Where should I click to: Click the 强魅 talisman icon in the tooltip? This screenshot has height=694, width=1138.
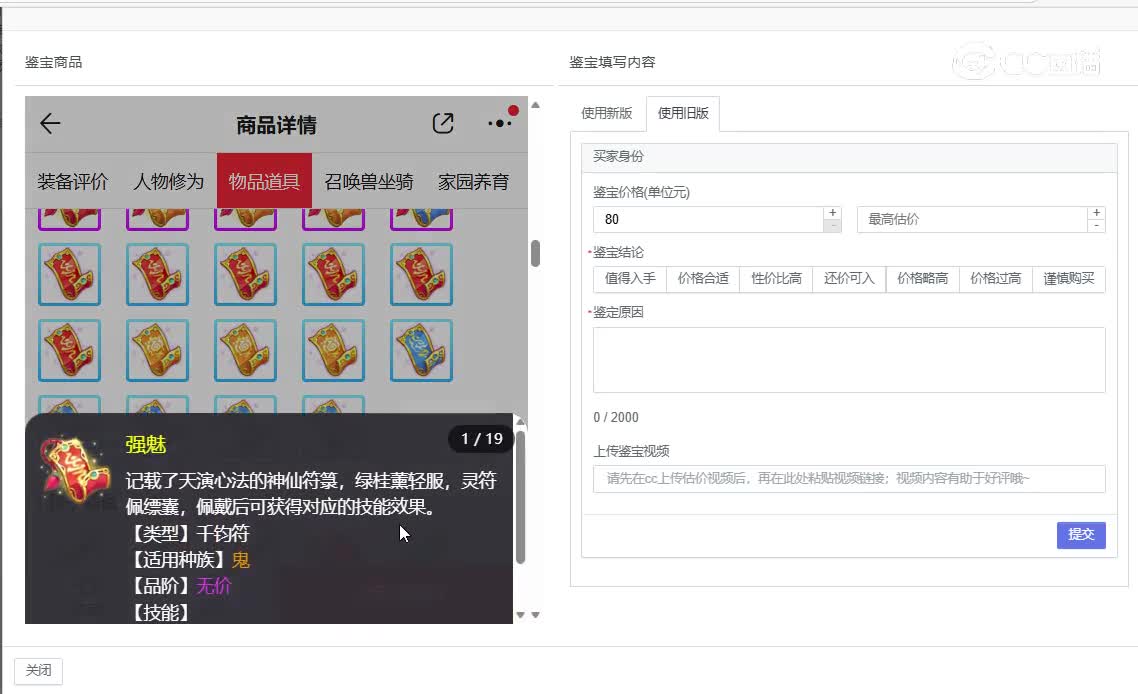coord(75,470)
